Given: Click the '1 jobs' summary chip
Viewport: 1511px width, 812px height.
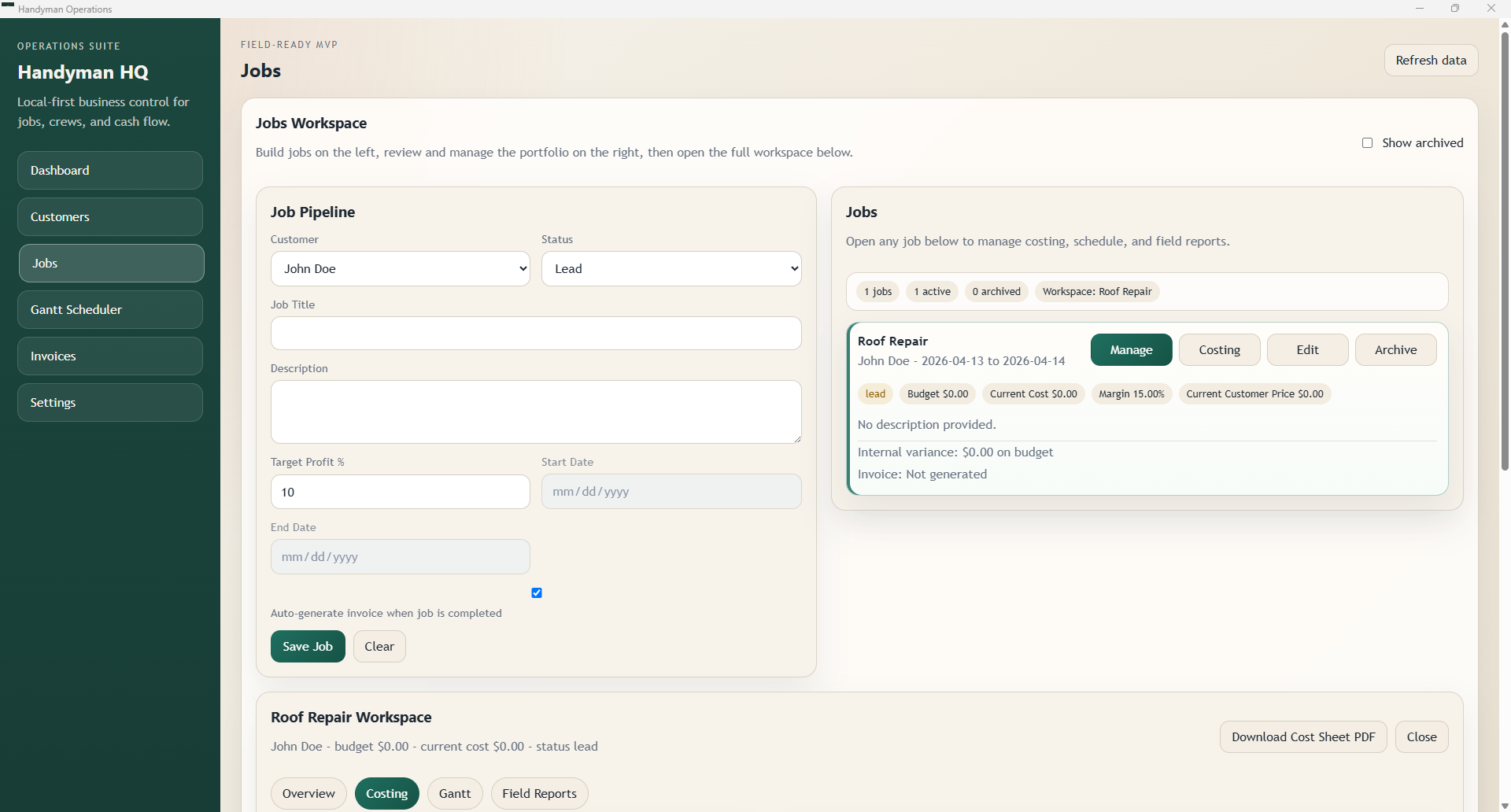Looking at the screenshot, I should click(x=877, y=292).
